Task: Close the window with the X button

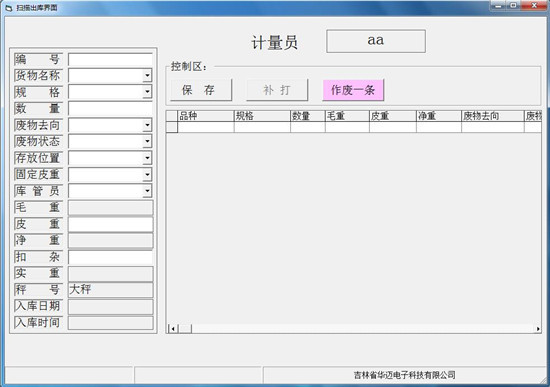Action: (x=534, y=5)
